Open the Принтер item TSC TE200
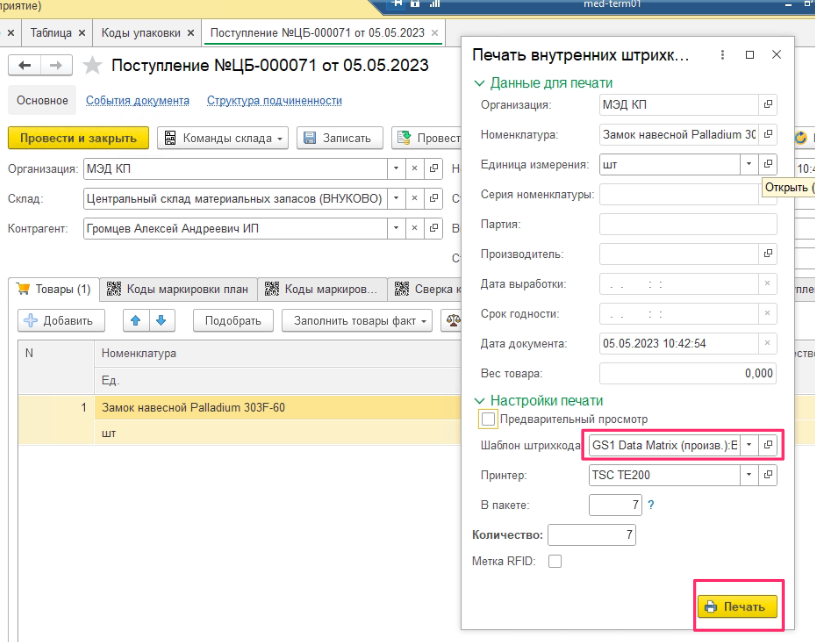Screen dimensions: 815x642 tap(768, 475)
